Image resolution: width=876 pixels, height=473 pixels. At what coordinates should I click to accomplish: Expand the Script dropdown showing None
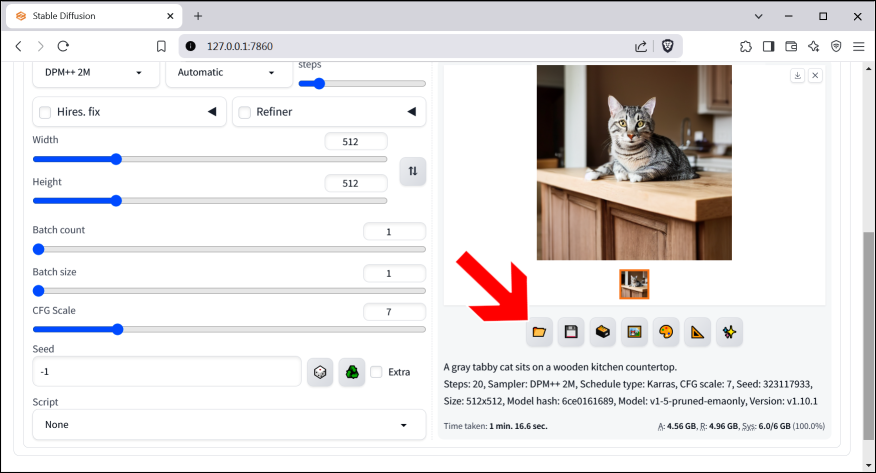(x=229, y=425)
